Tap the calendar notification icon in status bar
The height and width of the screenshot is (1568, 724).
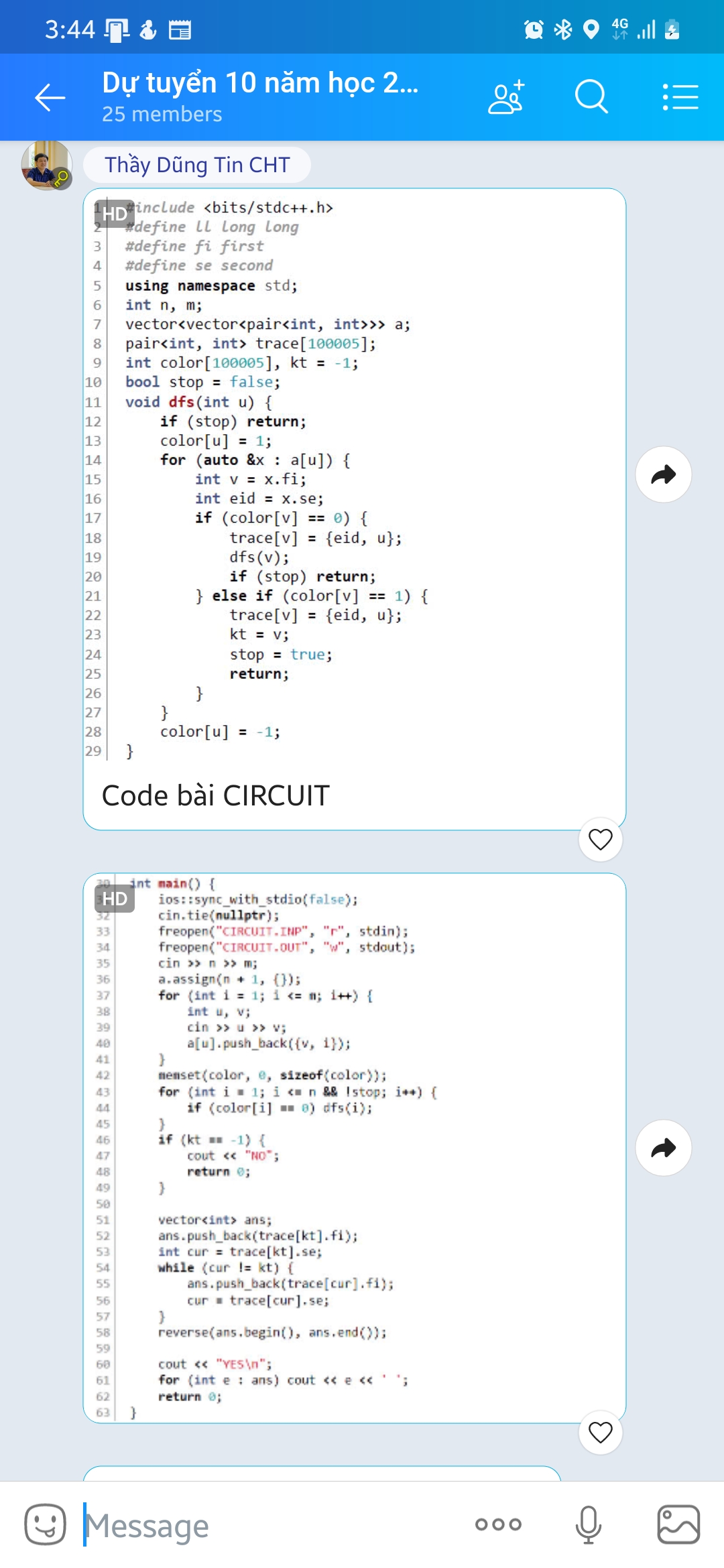coord(180,29)
